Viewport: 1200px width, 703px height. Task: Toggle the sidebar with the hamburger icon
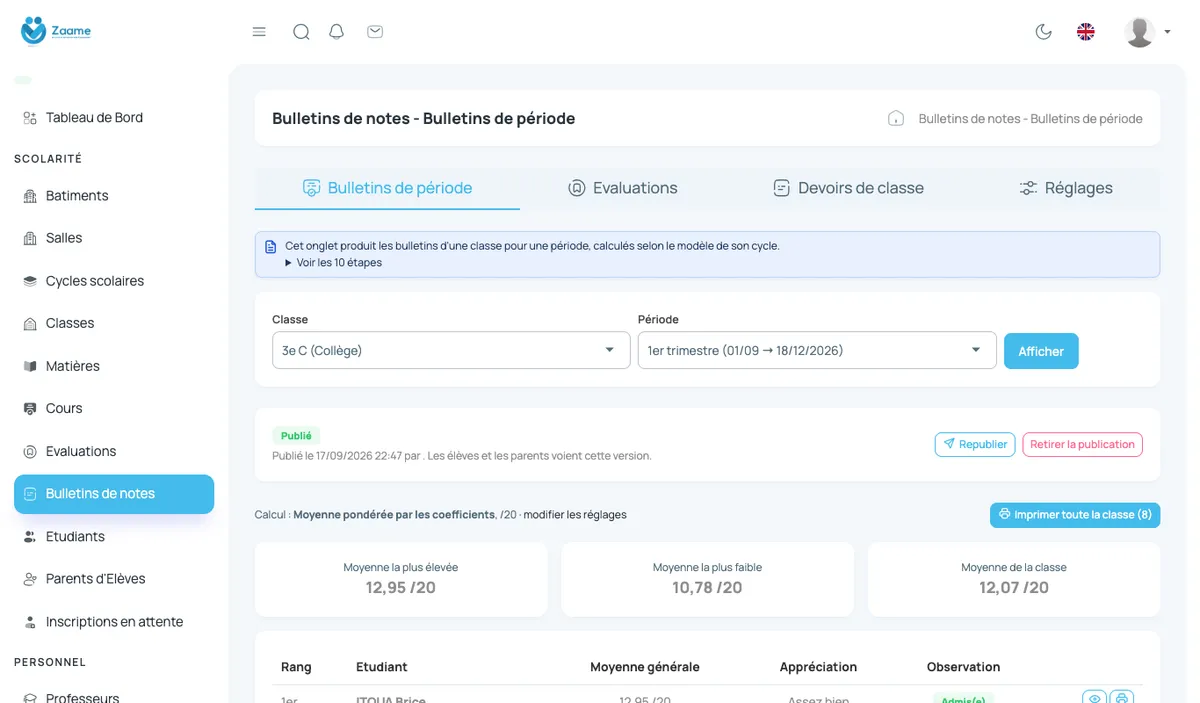[x=259, y=32]
